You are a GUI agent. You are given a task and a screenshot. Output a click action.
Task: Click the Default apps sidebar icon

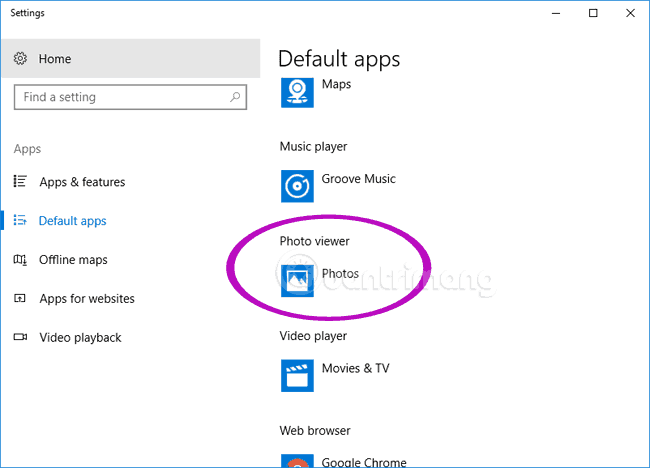pos(20,220)
